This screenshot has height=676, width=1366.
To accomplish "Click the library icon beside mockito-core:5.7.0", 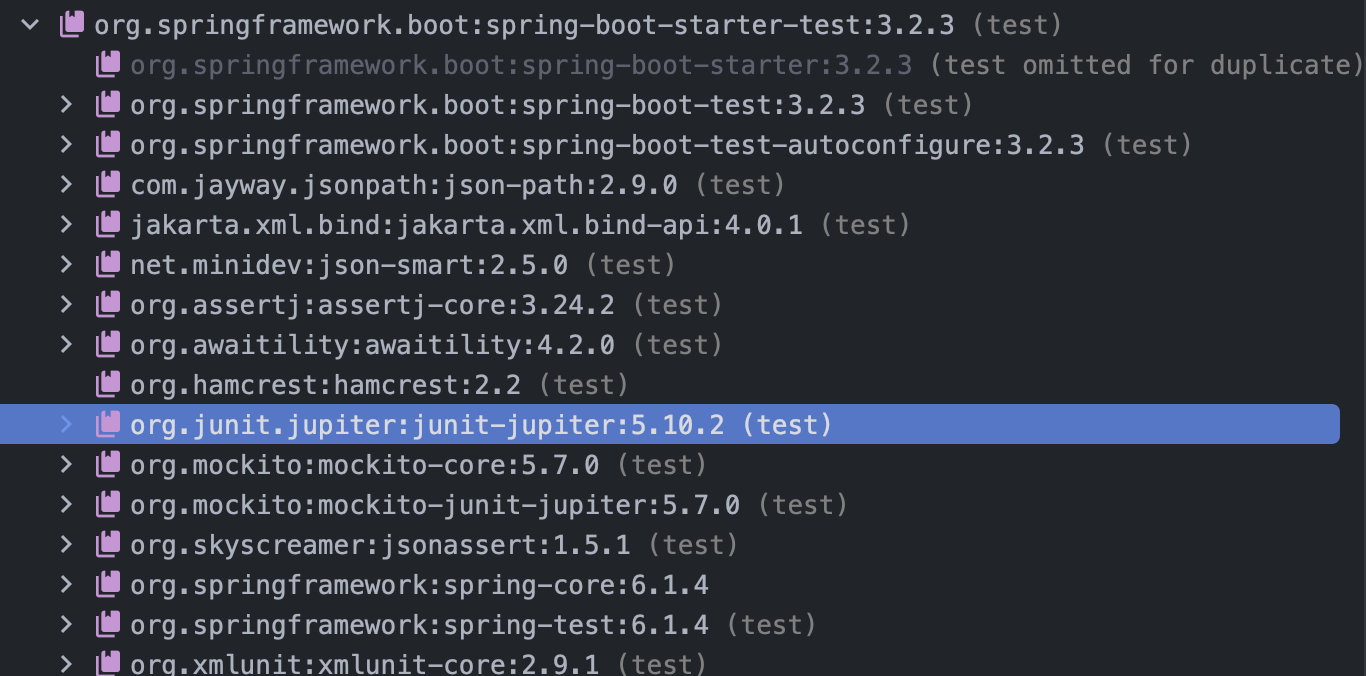I will [108, 465].
